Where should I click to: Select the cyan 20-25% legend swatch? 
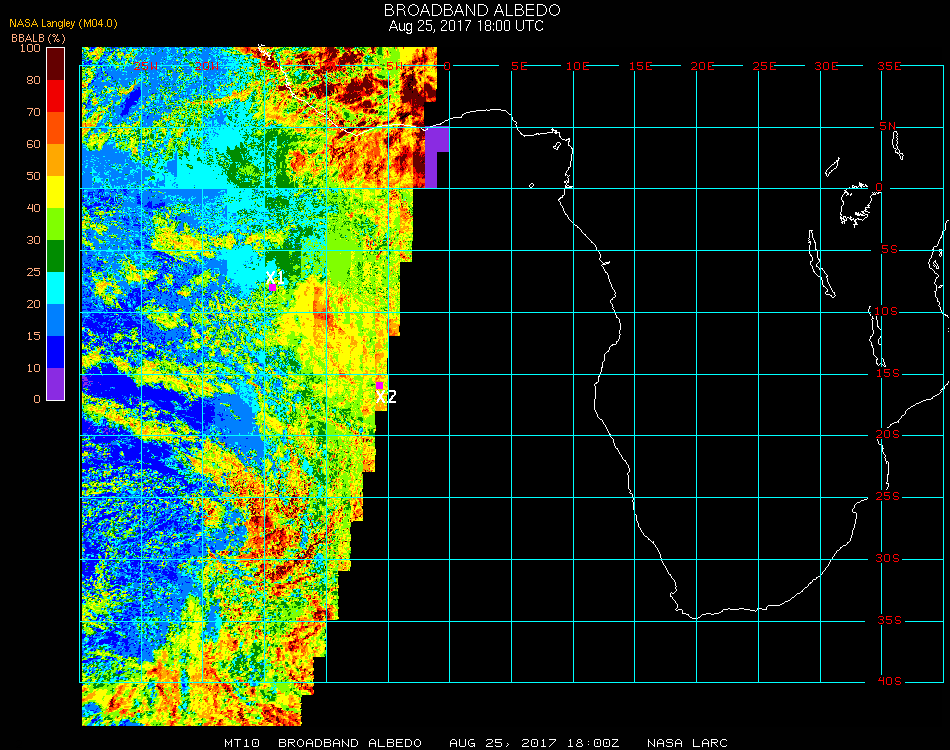56,288
